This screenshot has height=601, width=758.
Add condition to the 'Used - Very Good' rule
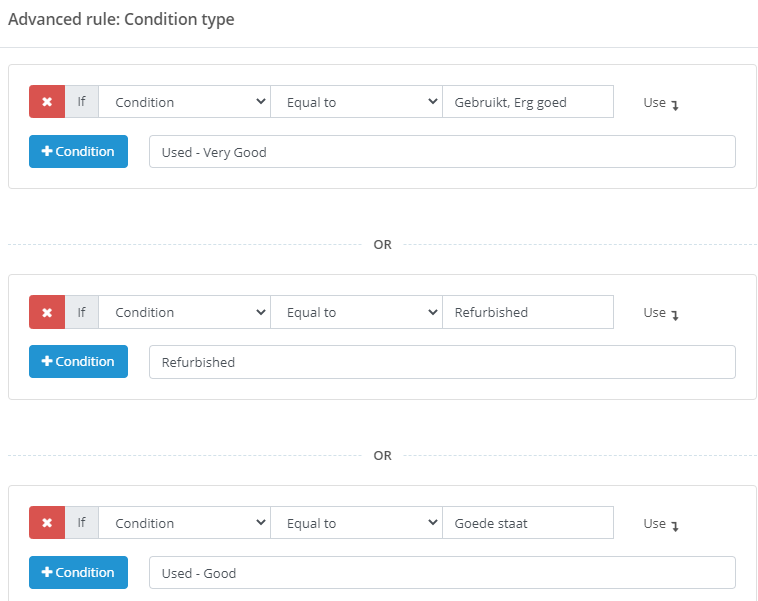pos(78,151)
